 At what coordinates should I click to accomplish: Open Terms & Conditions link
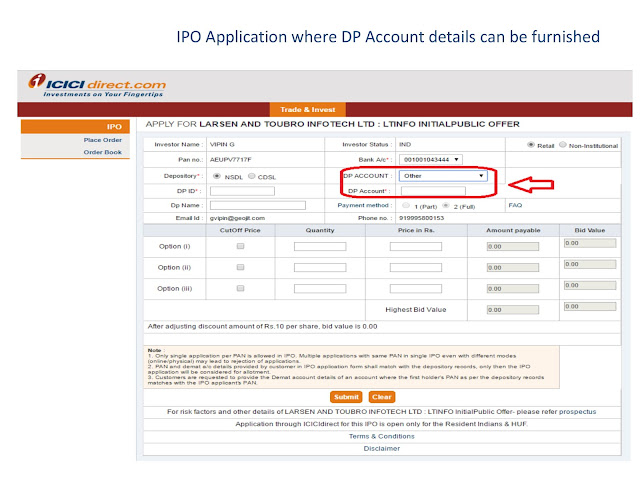point(382,436)
